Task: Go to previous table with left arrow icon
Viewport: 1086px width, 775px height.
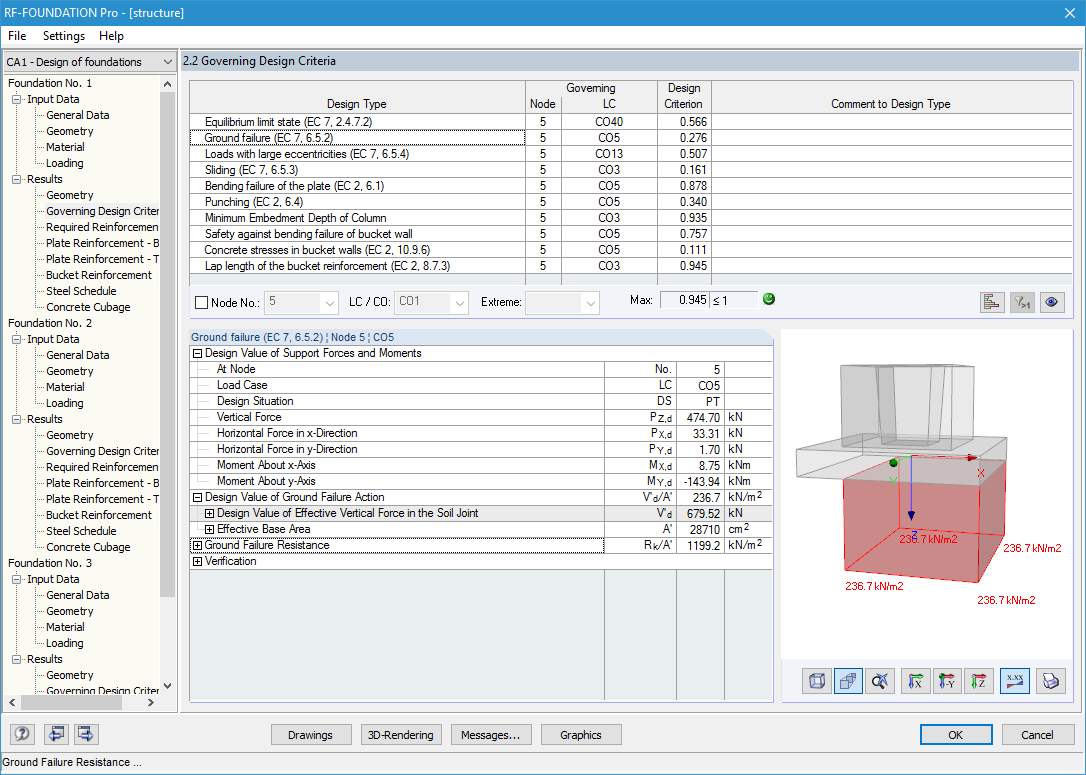Action: coord(56,733)
